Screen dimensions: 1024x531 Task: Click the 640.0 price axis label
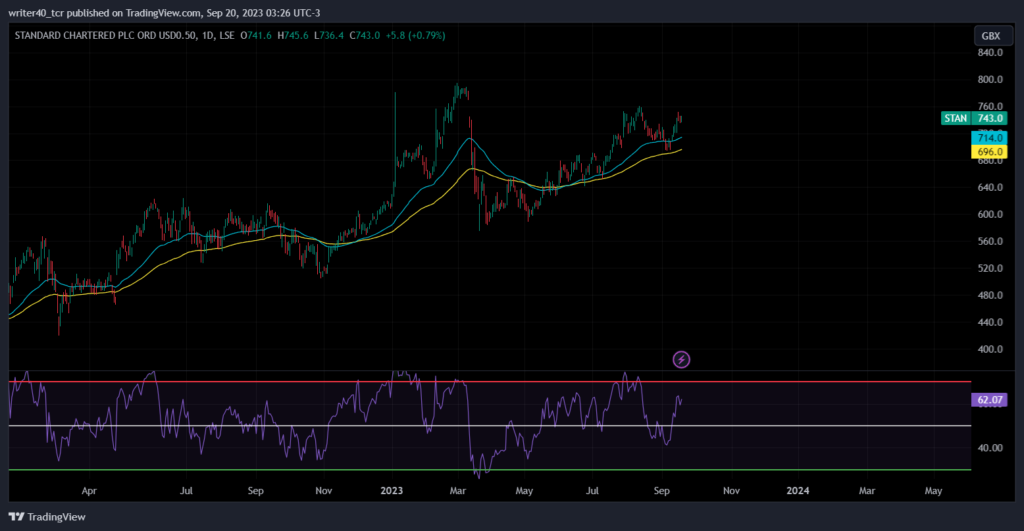click(x=990, y=187)
